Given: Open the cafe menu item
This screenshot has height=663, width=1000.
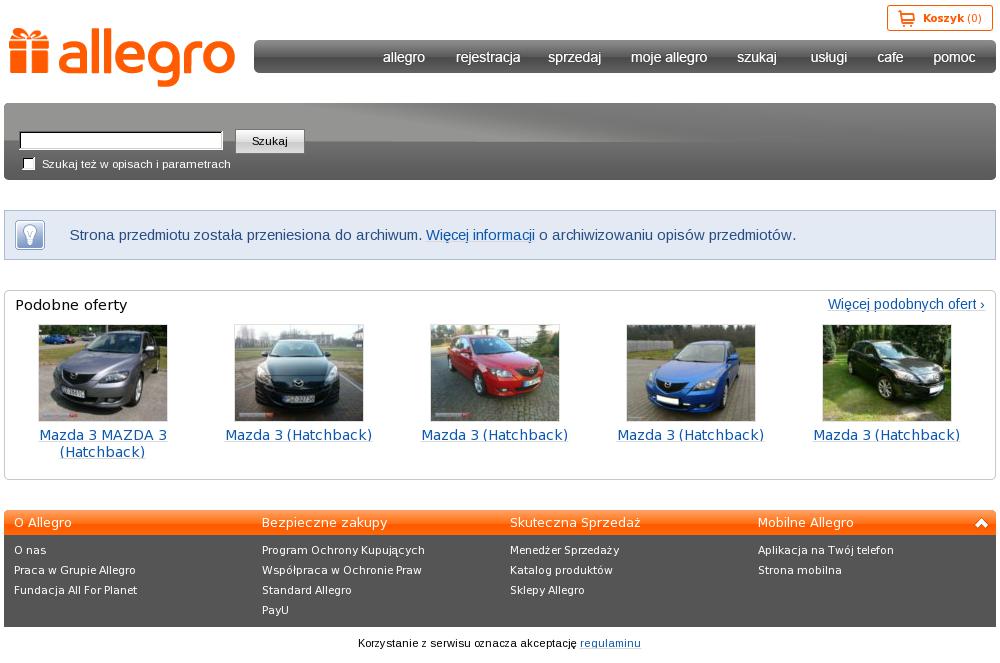Looking at the screenshot, I should point(890,57).
